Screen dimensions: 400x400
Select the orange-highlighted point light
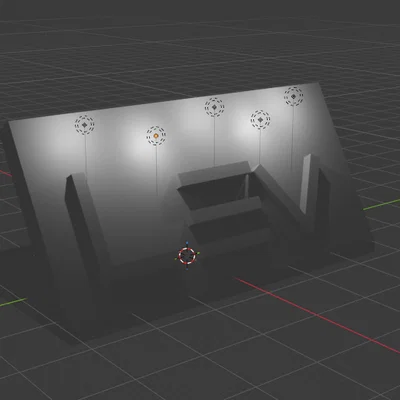156,136
